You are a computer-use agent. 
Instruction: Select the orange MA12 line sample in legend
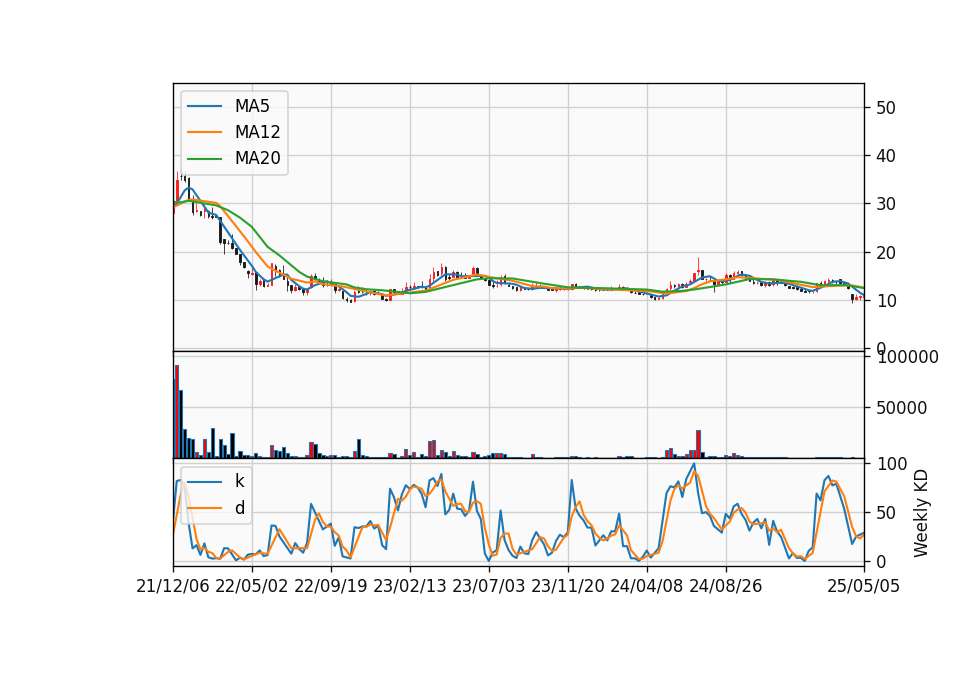pyautogui.click(x=204, y=132)
